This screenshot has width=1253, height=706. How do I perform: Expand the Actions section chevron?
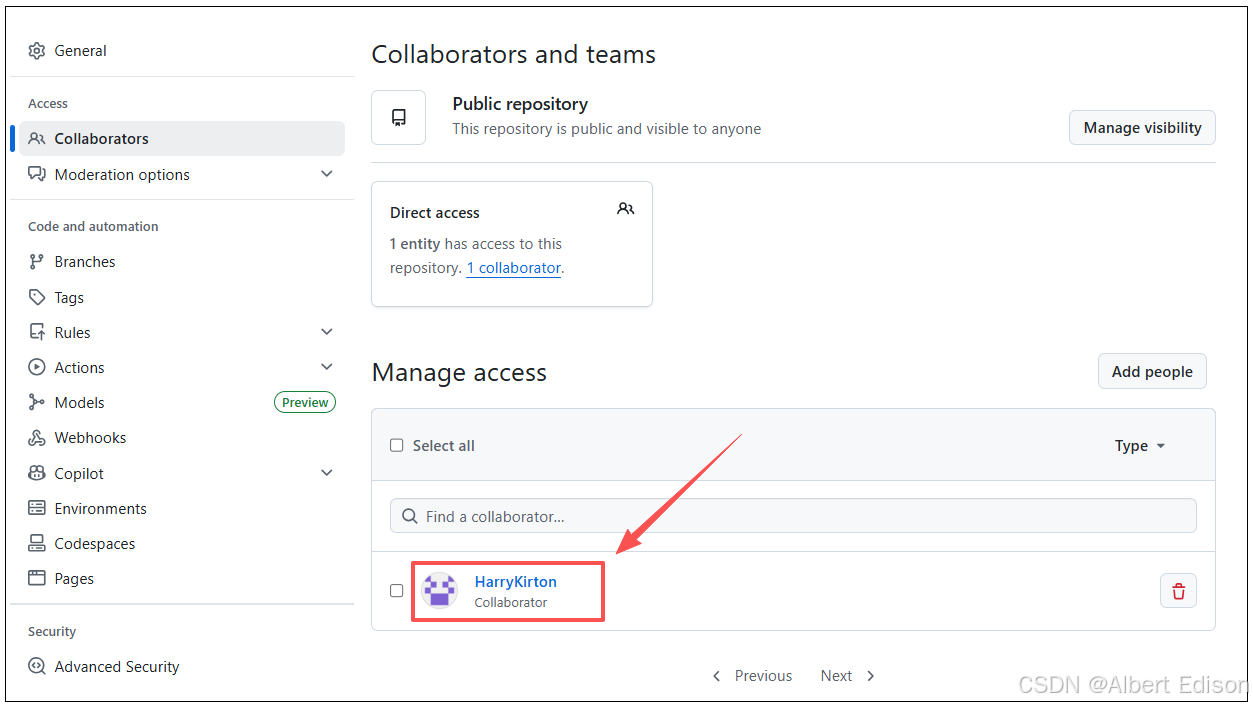click(326, 367)
